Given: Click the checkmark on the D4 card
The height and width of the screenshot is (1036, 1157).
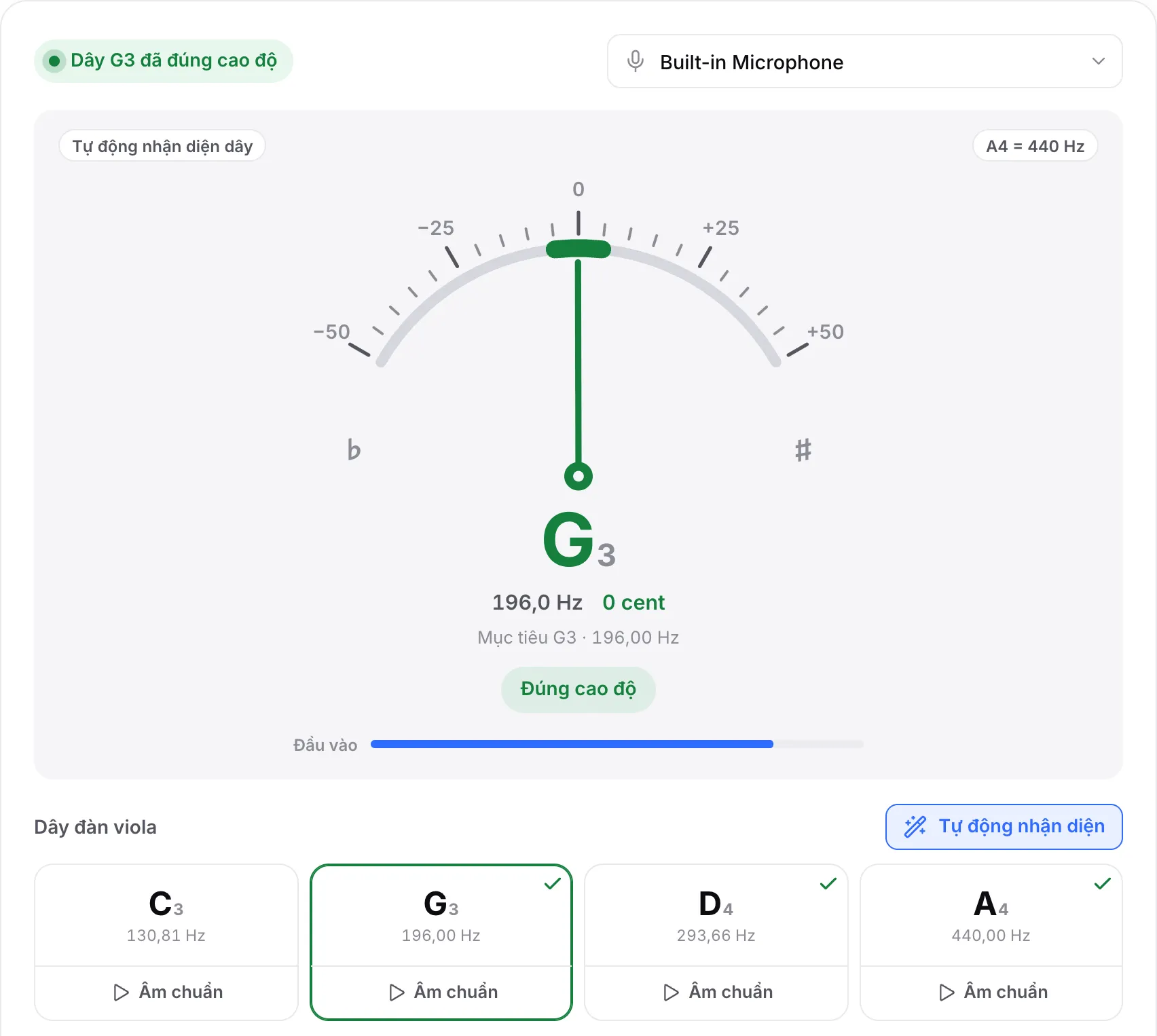Looking at the screenshot, I should coord(828,883).
